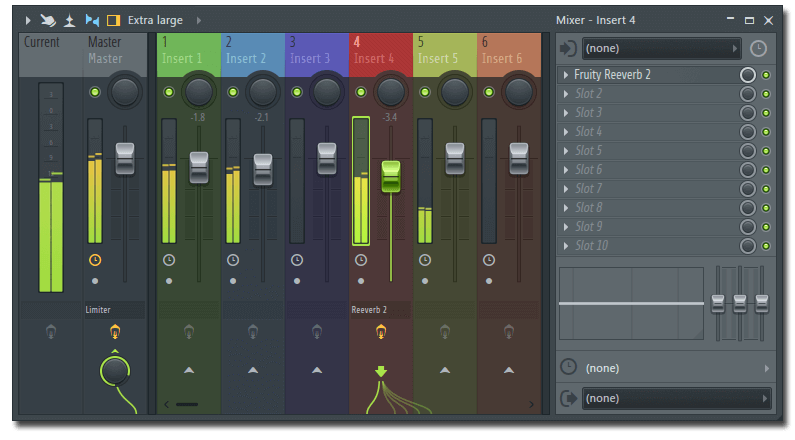Viewport: 795px width, 440px height.
Task: Open the mixer options menu arrow
Action: [x=27, y=20]
